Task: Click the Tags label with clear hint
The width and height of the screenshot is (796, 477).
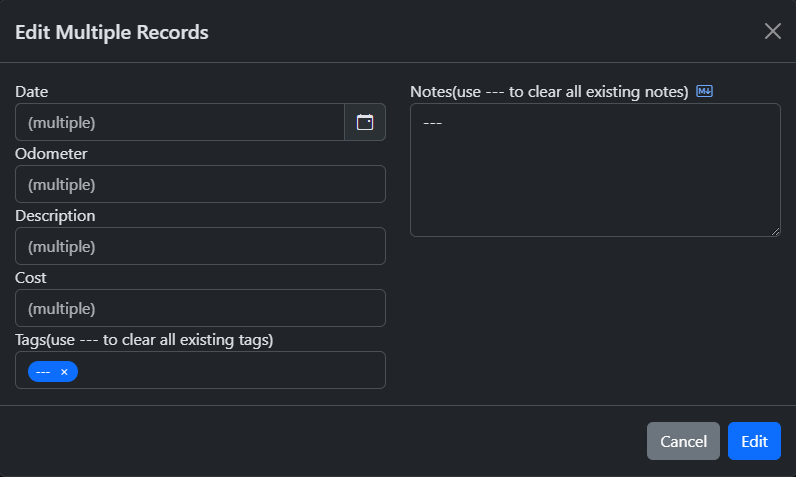Action: [x=144, y=340]
